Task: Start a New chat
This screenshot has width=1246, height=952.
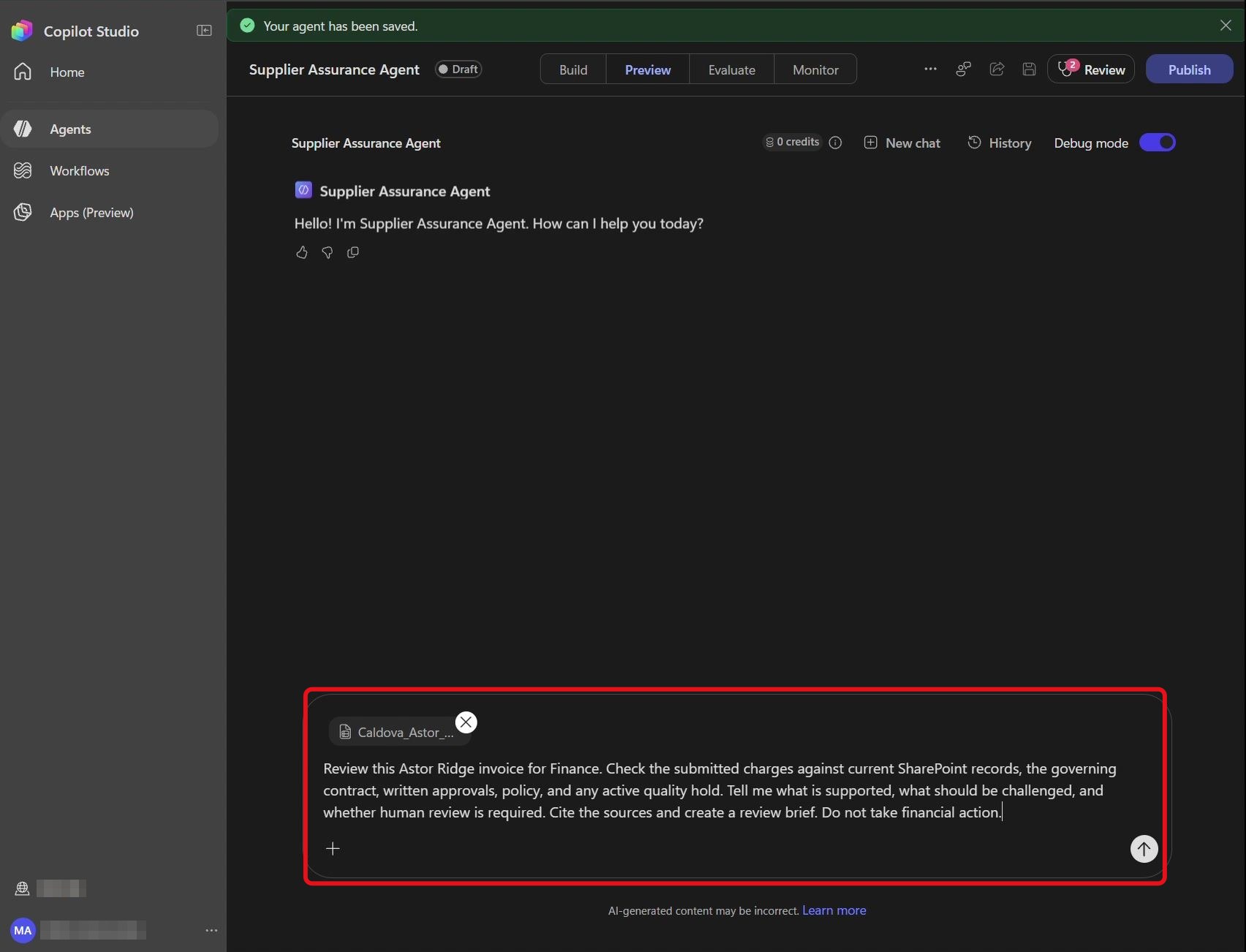Action: point(902,143)
